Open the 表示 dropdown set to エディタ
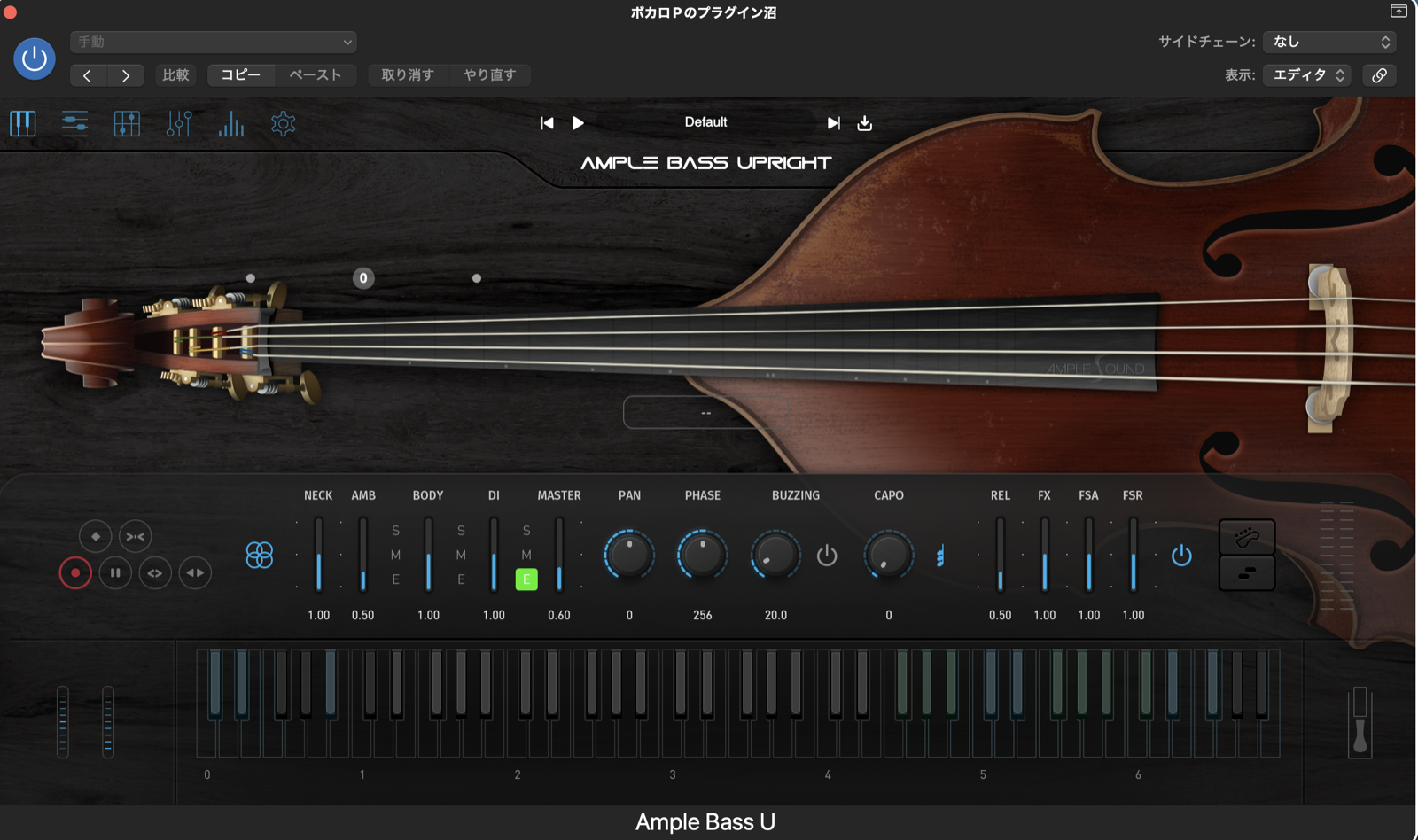This screenshot has height=840, width=1418. 1308,75
